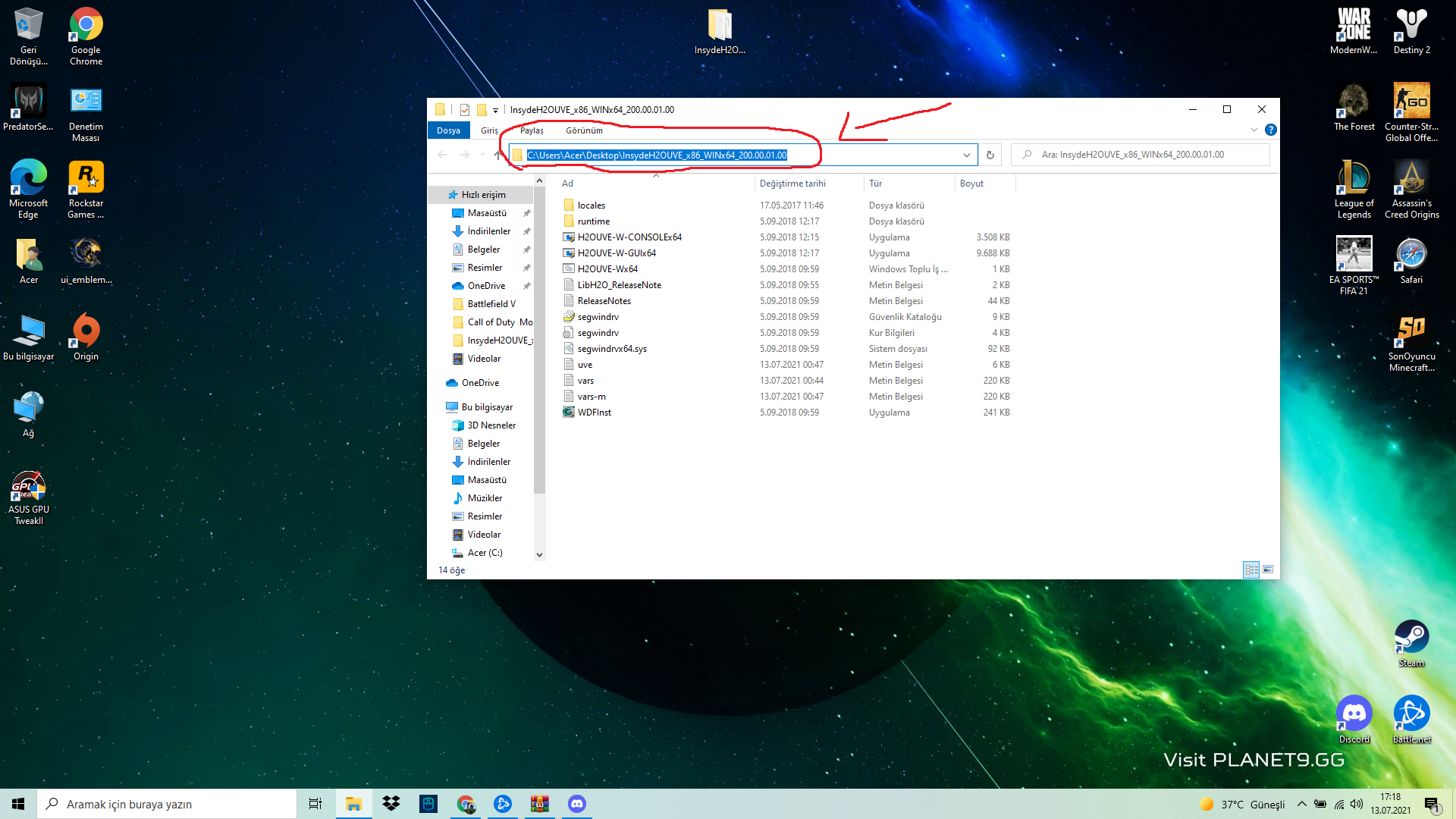Select Bu bilgisayar in navigation pane
The width and height of the screenshot is (1456, 819).
click(487, 407)
